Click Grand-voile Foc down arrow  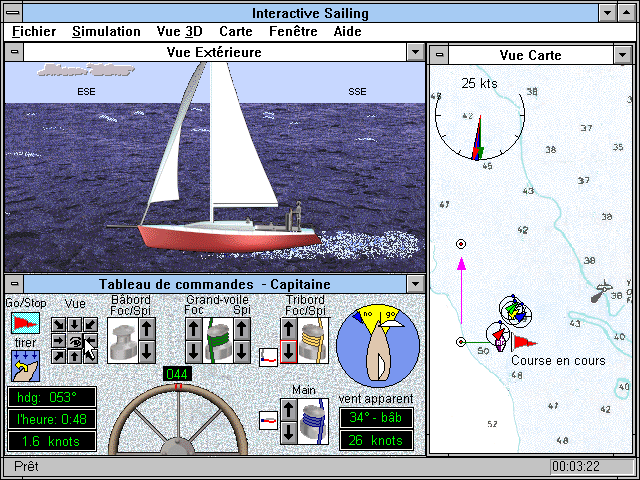pos(194,352)
